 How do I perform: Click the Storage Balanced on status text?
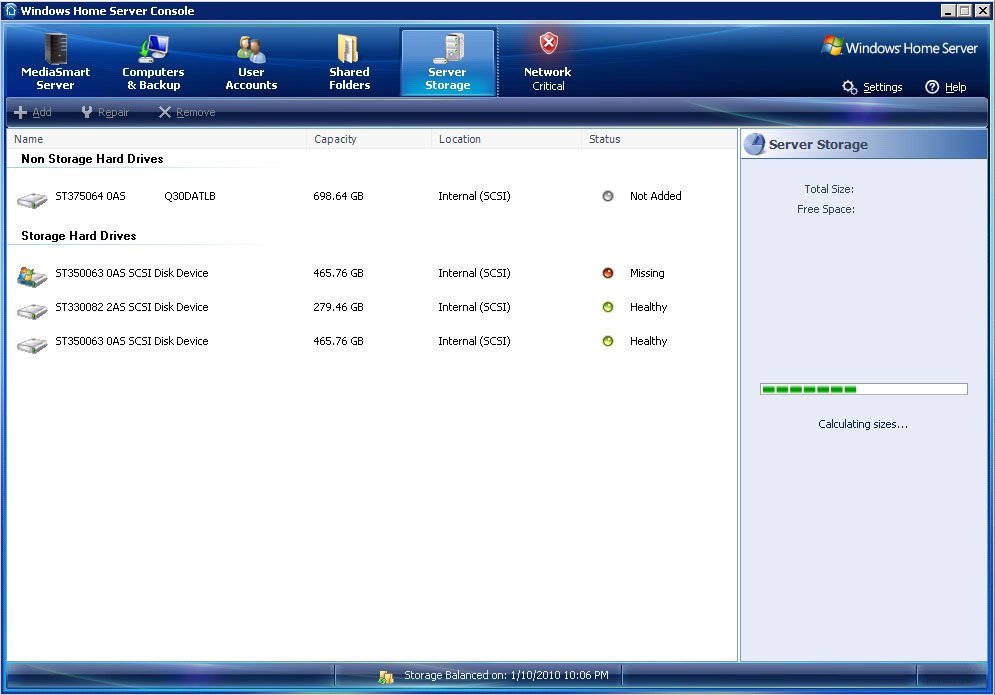click(506, 675)
